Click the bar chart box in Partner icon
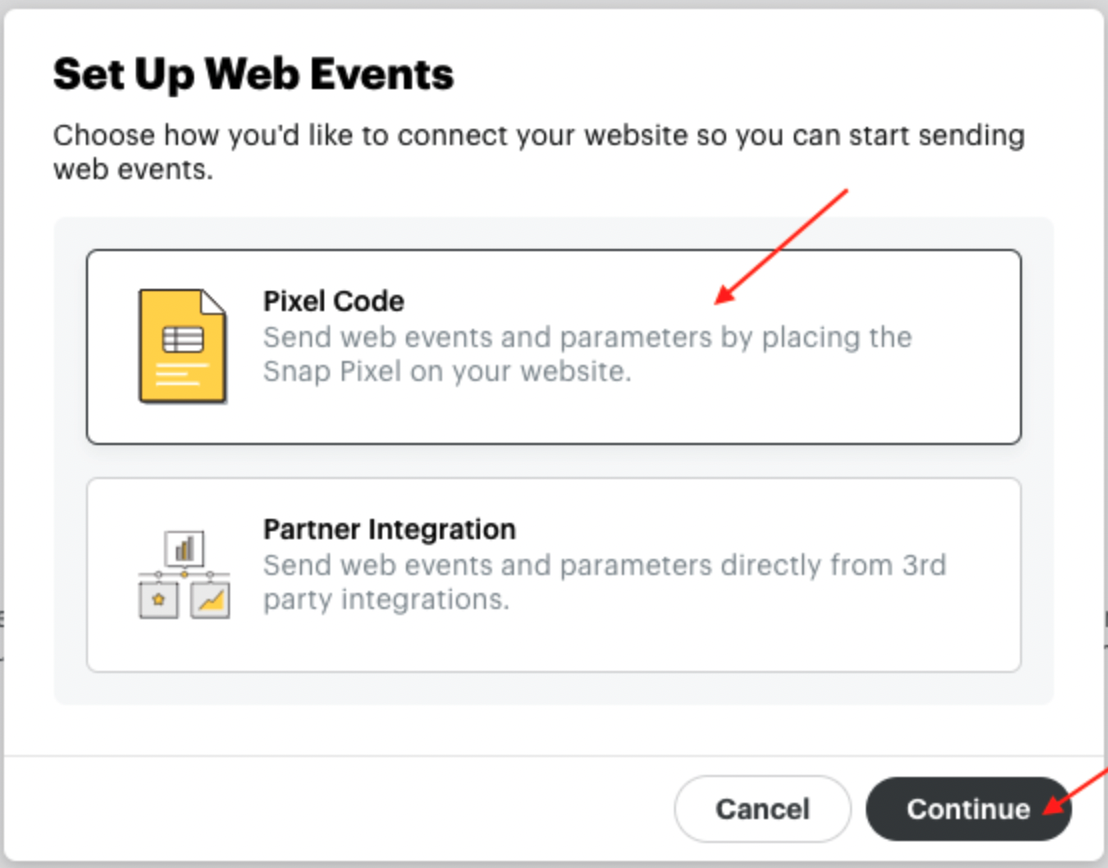Image resolution: width=1108 pixels, height=868 pixels. (x=184, y=549)
